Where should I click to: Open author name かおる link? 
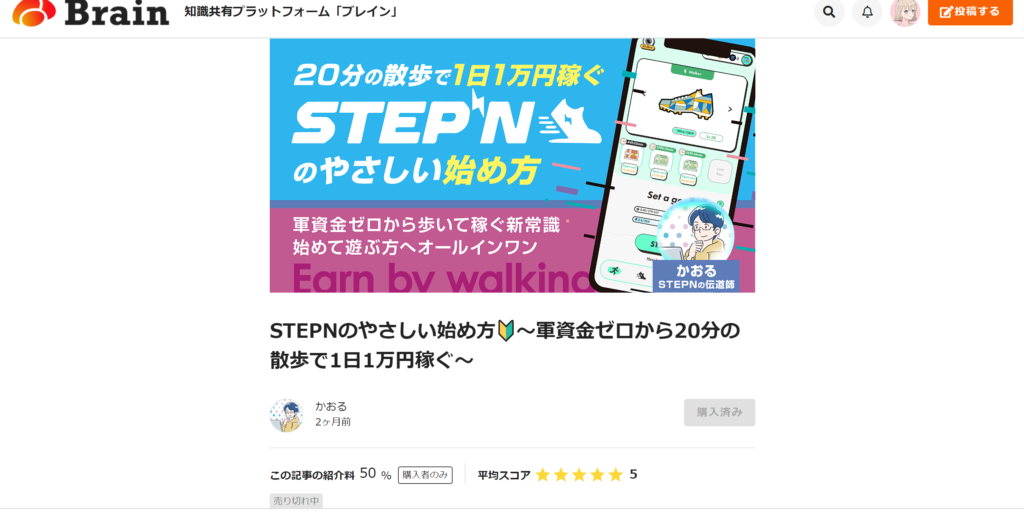[x=331, y=406]
